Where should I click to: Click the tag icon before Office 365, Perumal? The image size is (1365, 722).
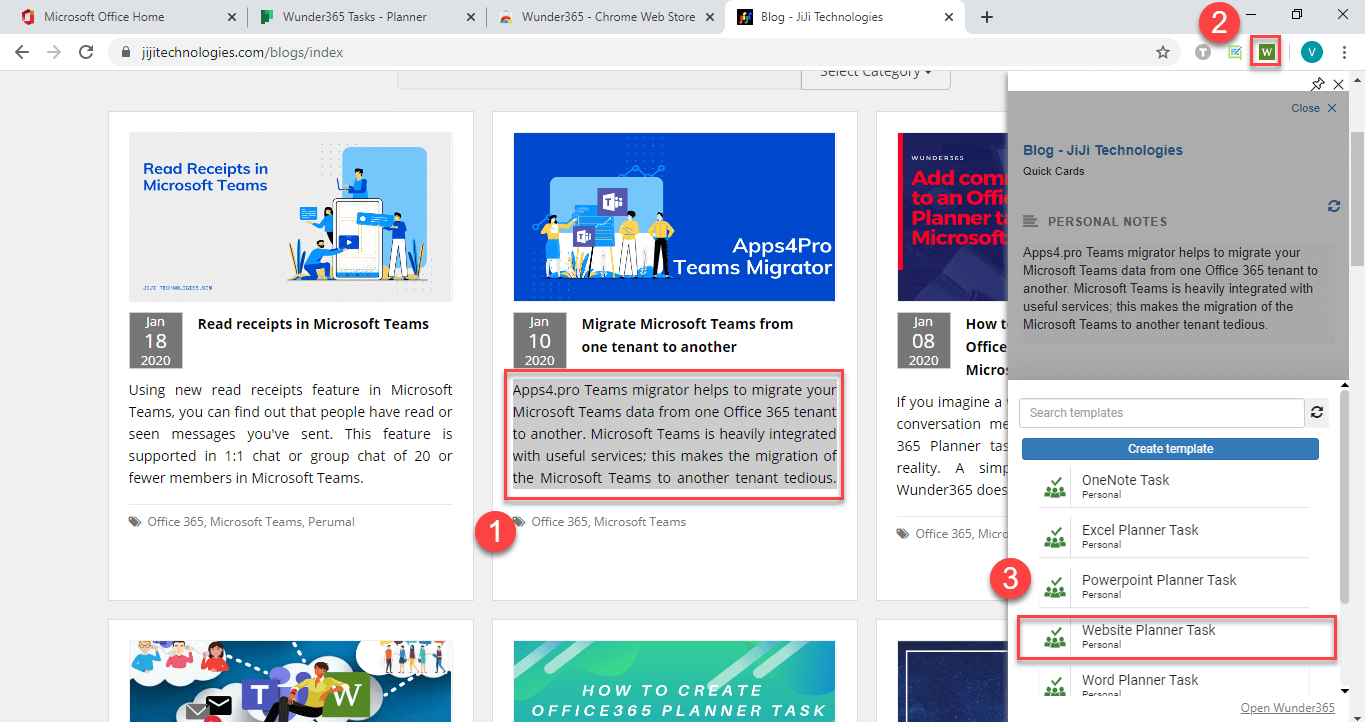point(135,522)
